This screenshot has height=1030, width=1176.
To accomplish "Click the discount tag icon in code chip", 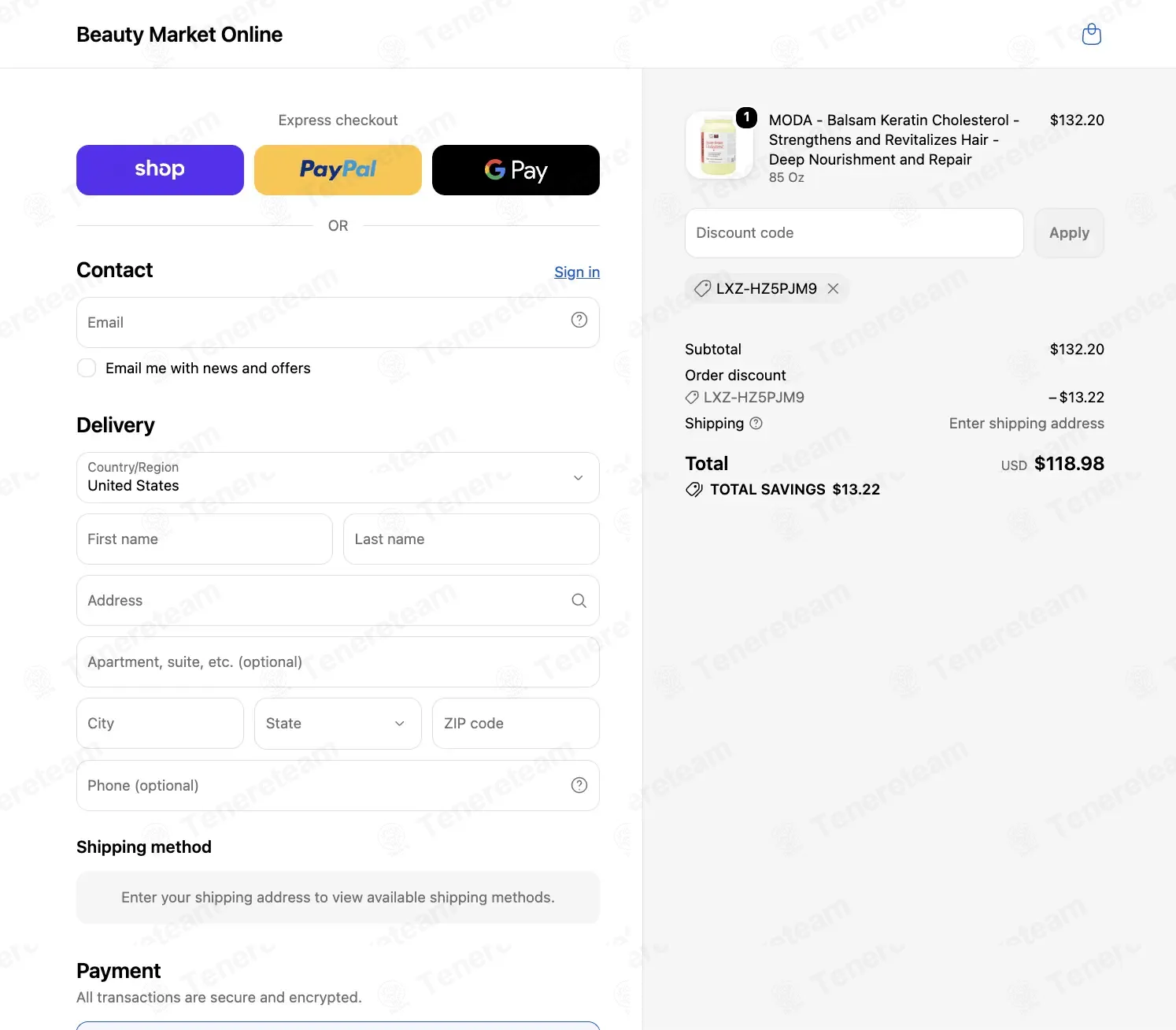I will (702, 289).
